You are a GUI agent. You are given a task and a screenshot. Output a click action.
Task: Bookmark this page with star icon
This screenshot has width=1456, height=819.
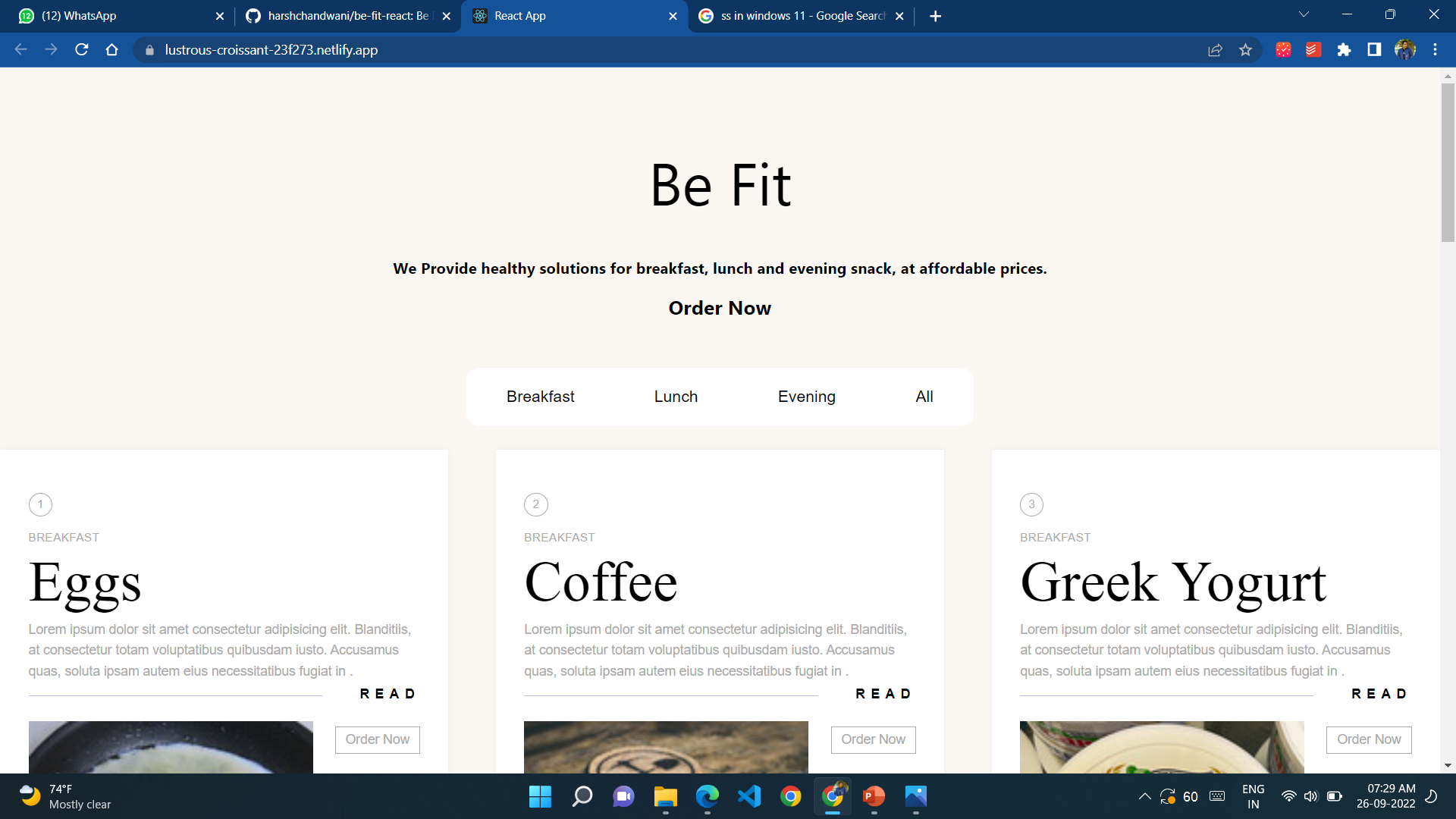coord(1245,50)
